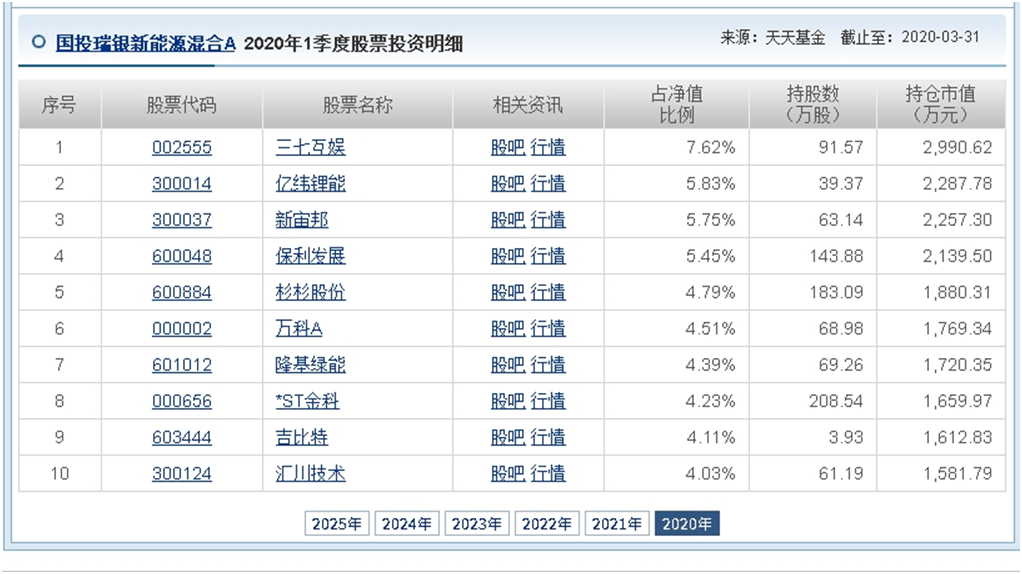The height and width of the screenshot is (574, 1022).
Task: Open 行情 link for 杉杉股份 row
Action: tap(548, 292)
